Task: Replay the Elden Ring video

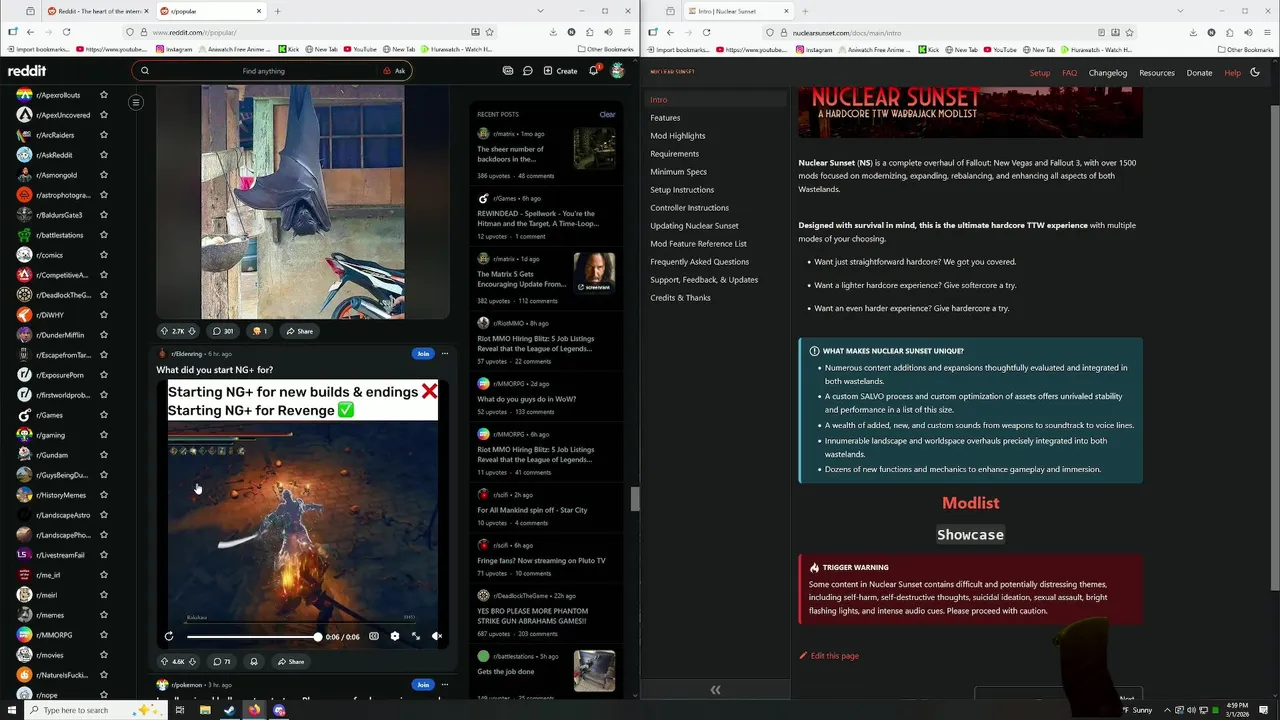Action: tap(169, 636)
